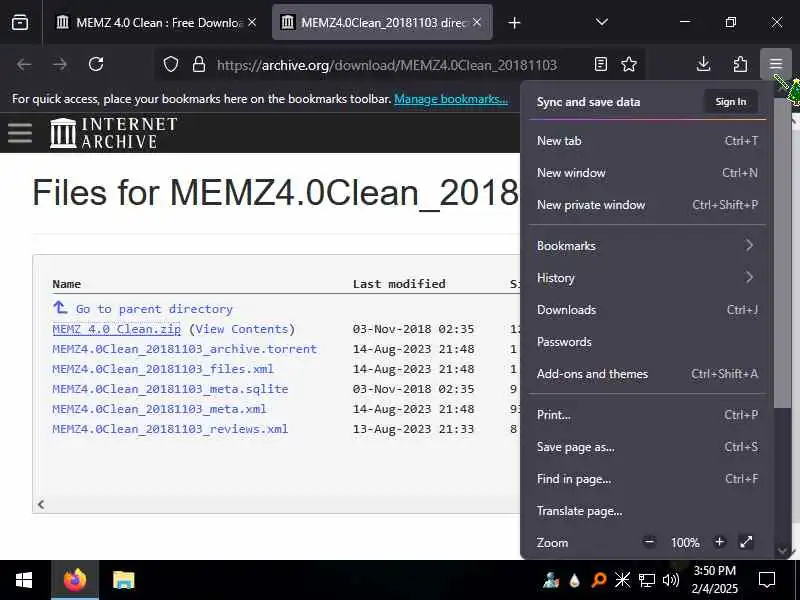Choose Find in page...
The width and height of the screenshot is (800, 600).
coord(647,479)
